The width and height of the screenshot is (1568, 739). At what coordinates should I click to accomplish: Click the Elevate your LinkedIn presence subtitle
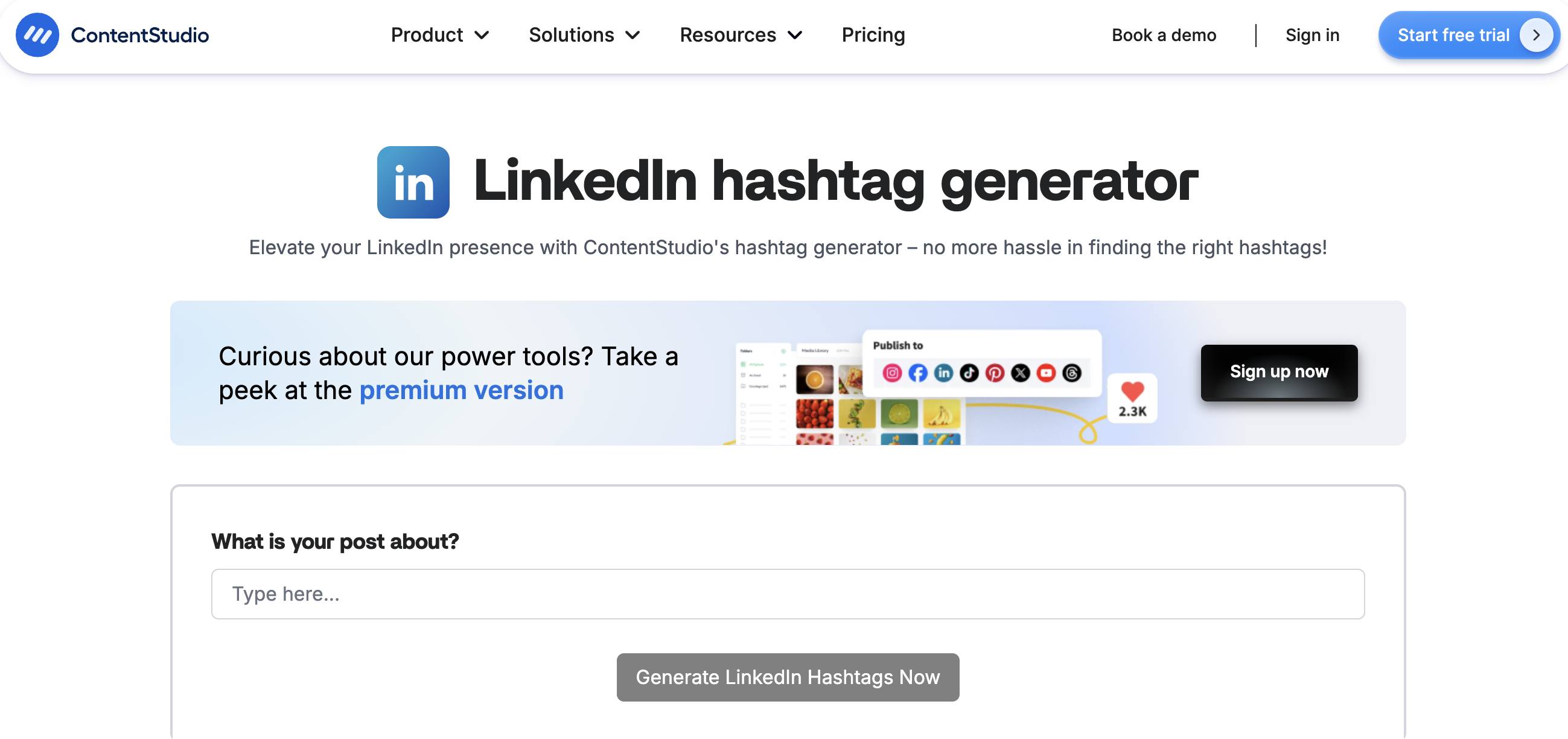(788, 247)
